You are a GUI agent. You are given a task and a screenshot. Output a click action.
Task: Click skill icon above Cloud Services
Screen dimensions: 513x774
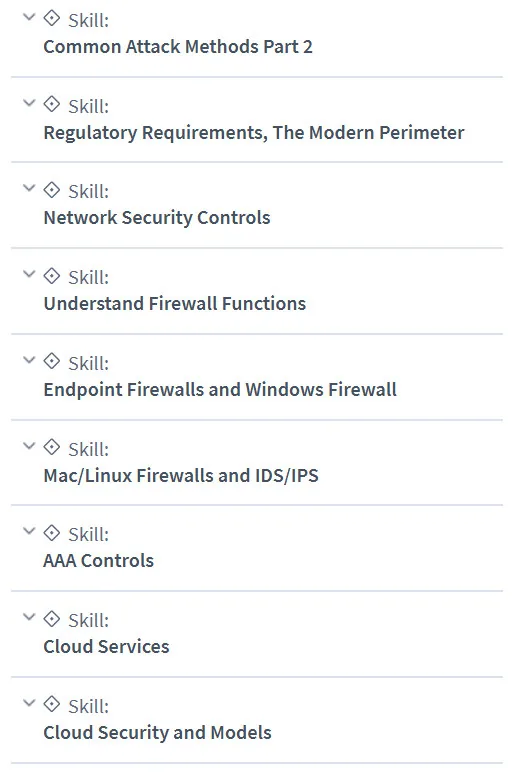51,619
